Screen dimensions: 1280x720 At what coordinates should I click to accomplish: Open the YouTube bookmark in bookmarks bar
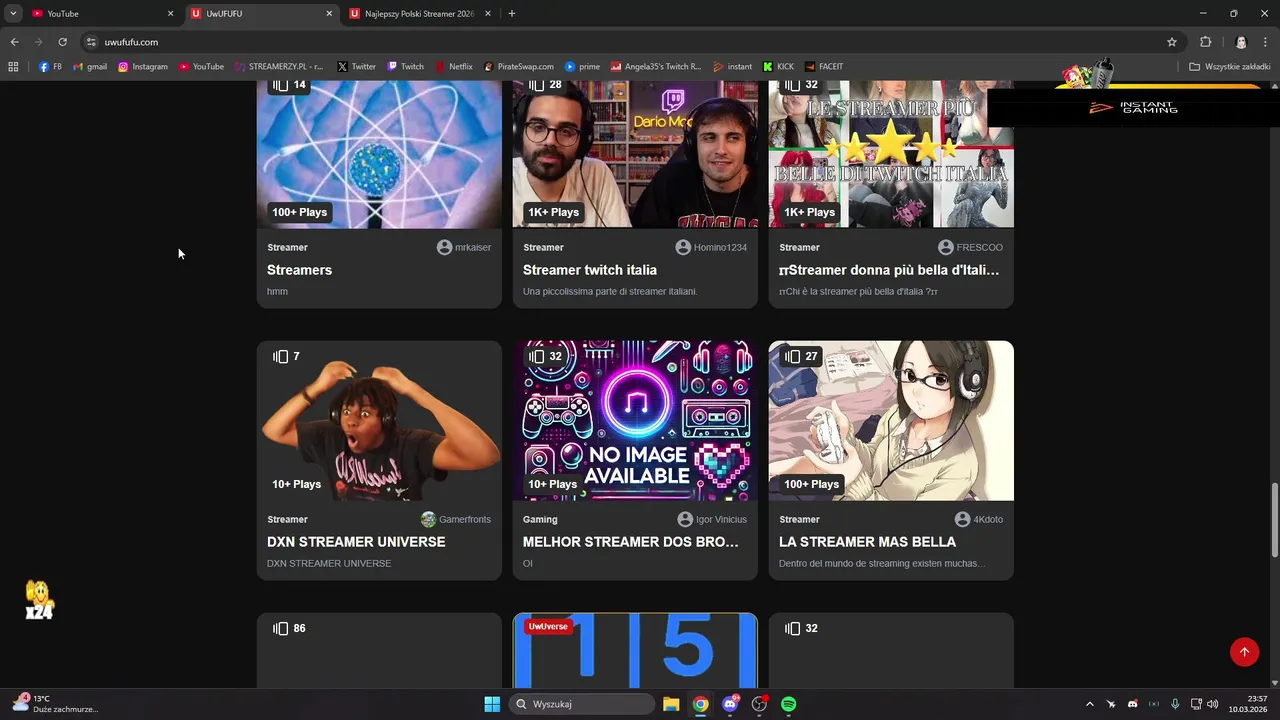tap(202, 67)
